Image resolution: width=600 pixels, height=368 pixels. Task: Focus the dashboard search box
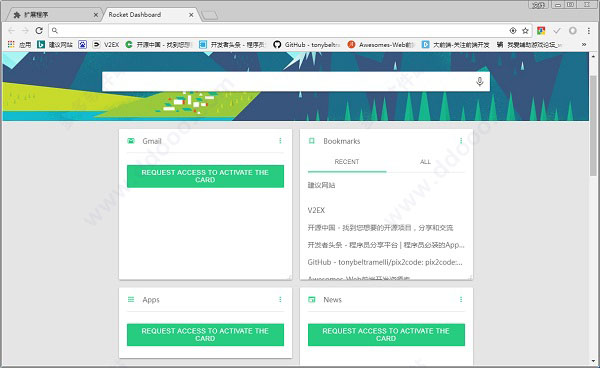pyautogui.click(x=296, y=81)
